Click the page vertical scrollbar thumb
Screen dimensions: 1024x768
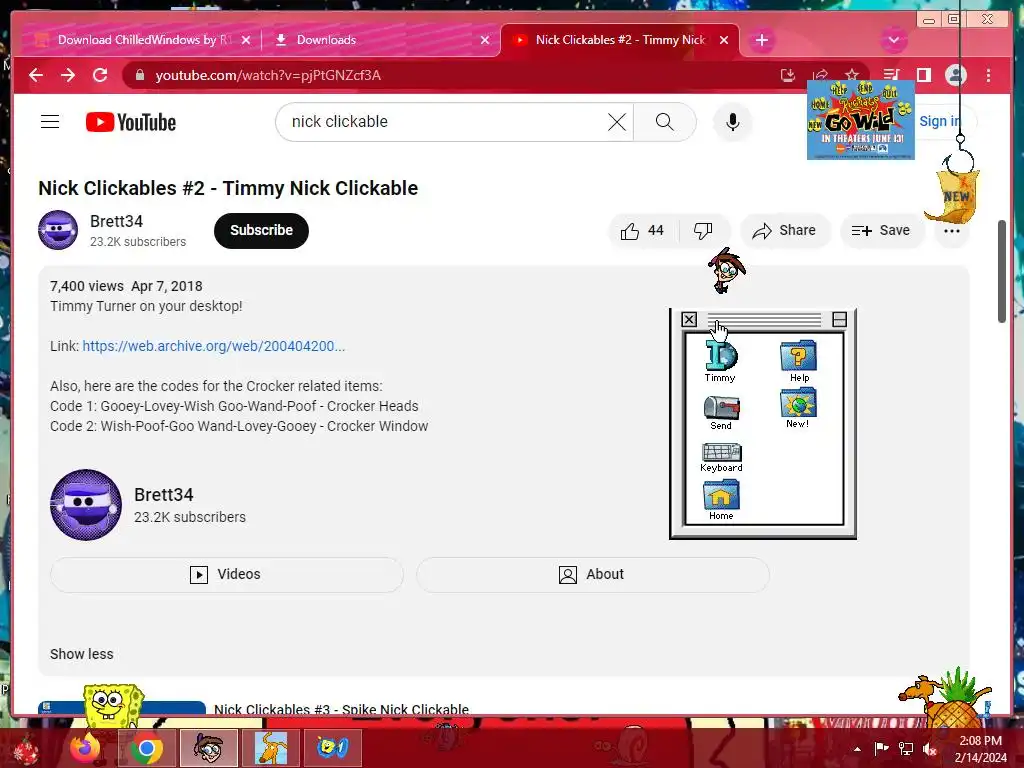point(1002,271)
